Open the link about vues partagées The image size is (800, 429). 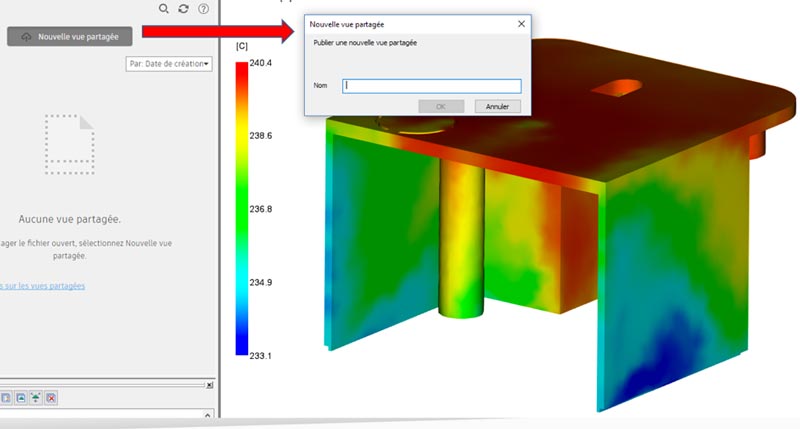pos(43,286)
